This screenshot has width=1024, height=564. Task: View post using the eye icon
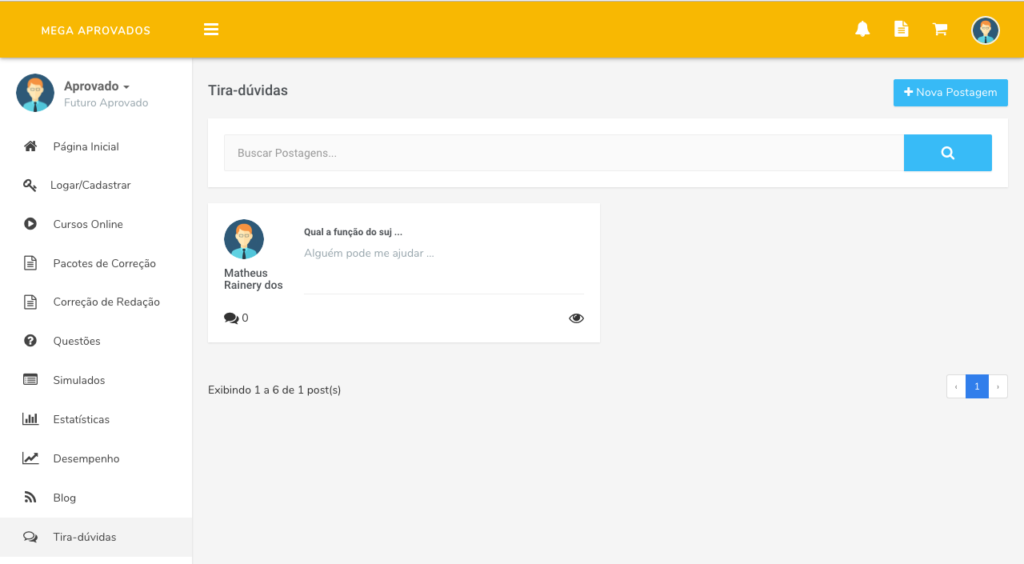576,318
